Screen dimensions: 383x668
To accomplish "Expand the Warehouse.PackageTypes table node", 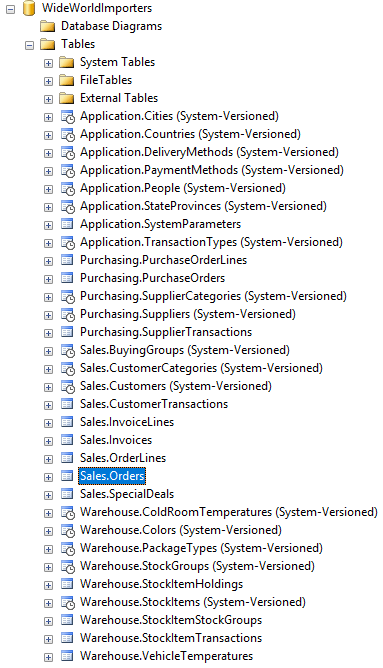I will [x=49, y=549].
